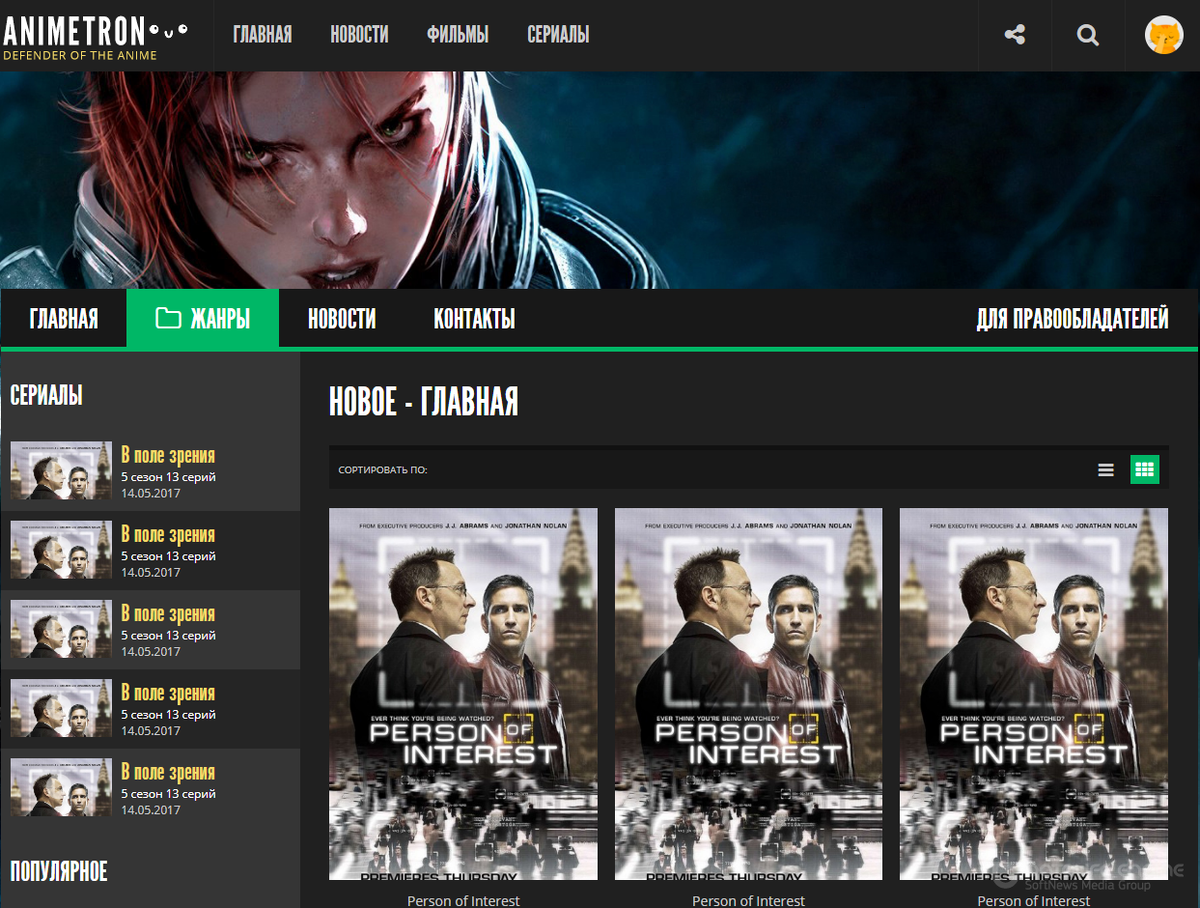This screenshot has height=908, width=1200.
Task: Open НОВОСТИ in the top header navigation
Action: tap(359, 35)
